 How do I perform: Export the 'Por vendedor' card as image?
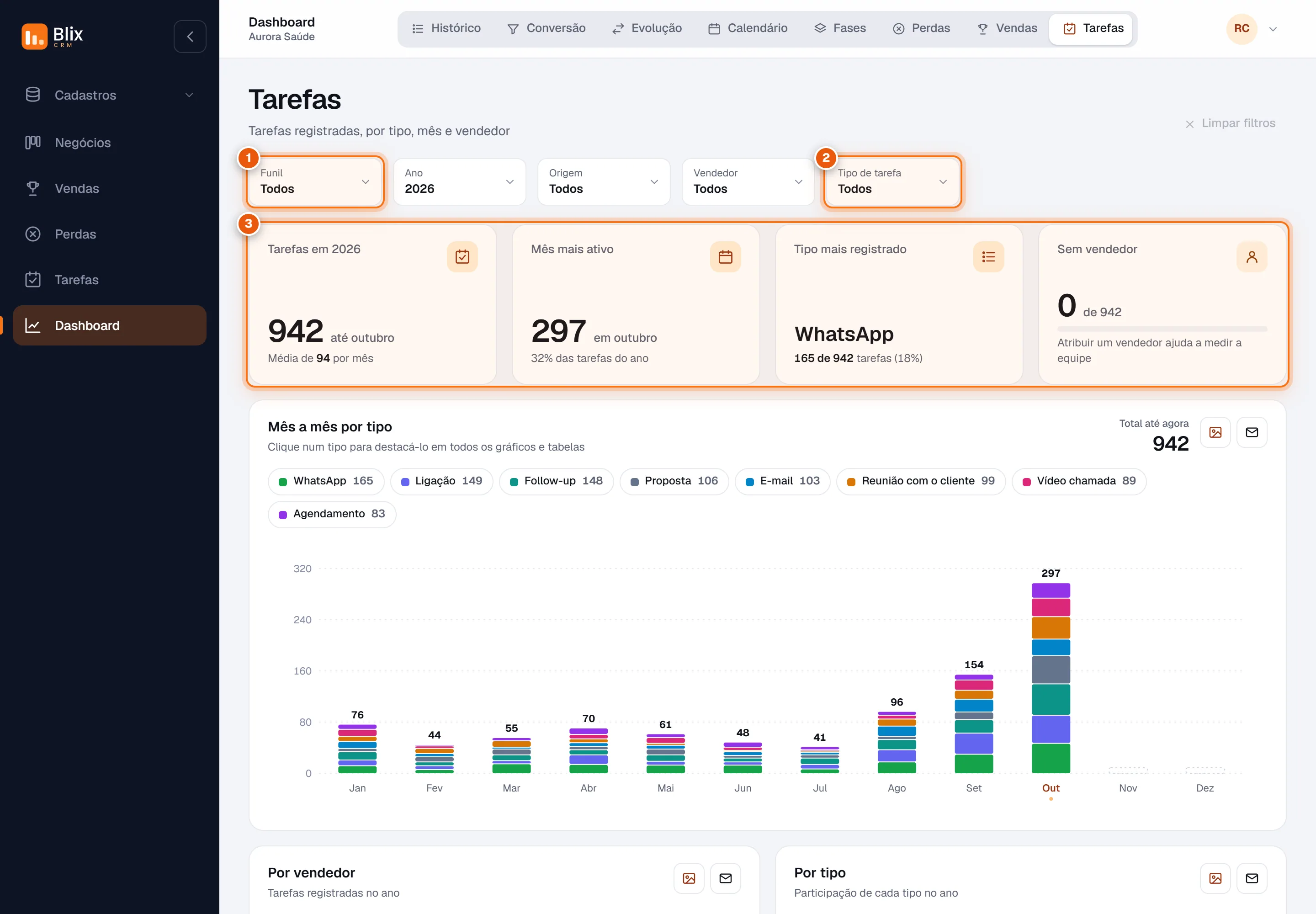pos(689,878)
